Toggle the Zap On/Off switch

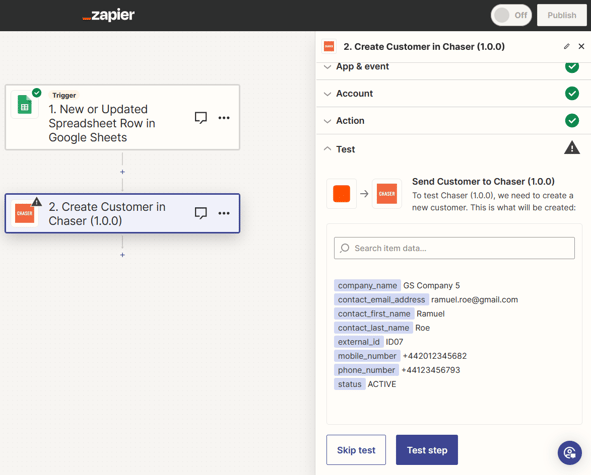pyautogui.click(x=511, y=15)
